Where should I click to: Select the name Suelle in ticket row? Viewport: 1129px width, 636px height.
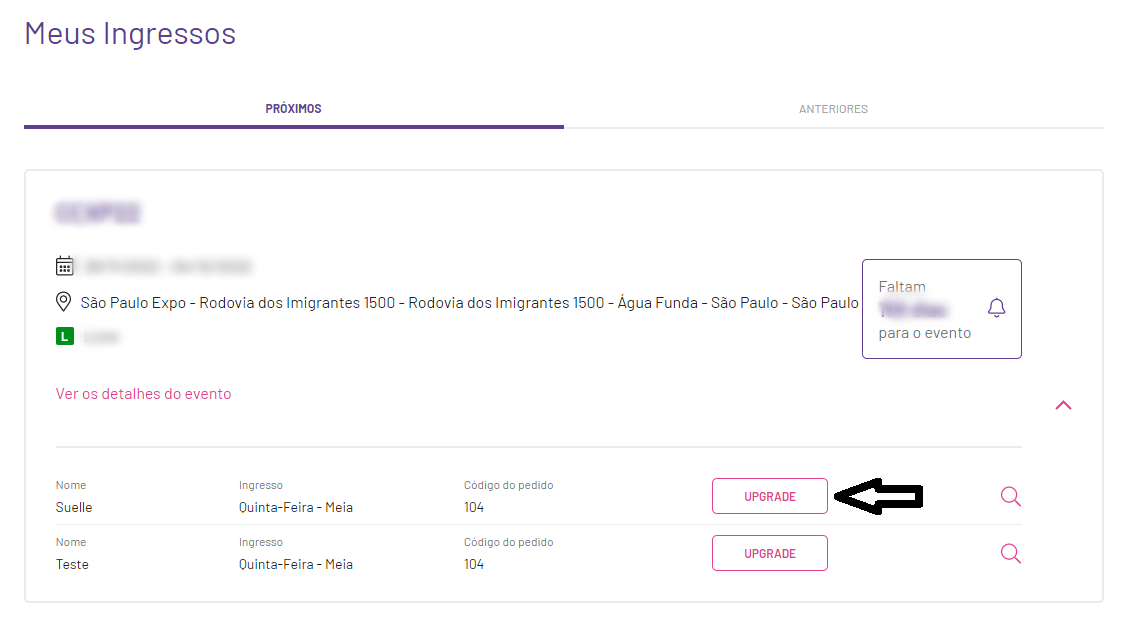tap(74, 507)
